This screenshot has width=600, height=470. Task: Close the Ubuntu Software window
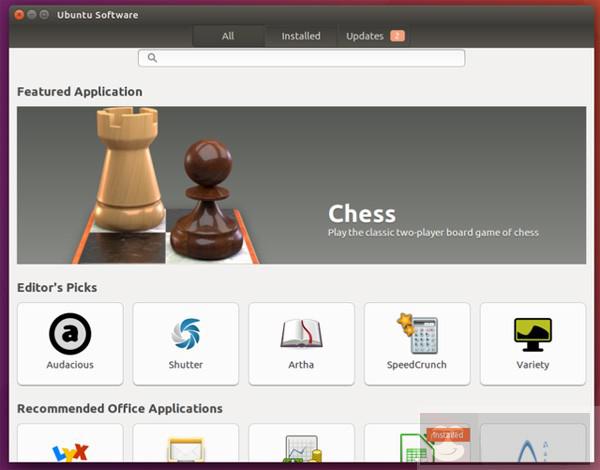[19, 15]
